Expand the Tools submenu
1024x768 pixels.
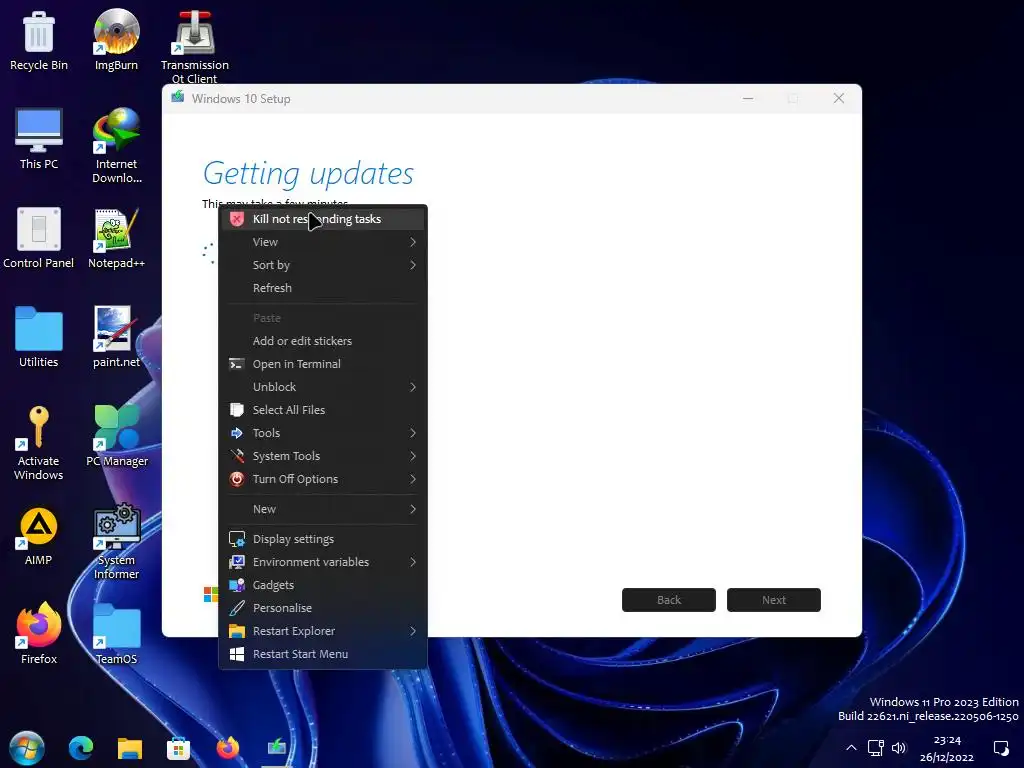pyautogui.click(x=323, y=433)
